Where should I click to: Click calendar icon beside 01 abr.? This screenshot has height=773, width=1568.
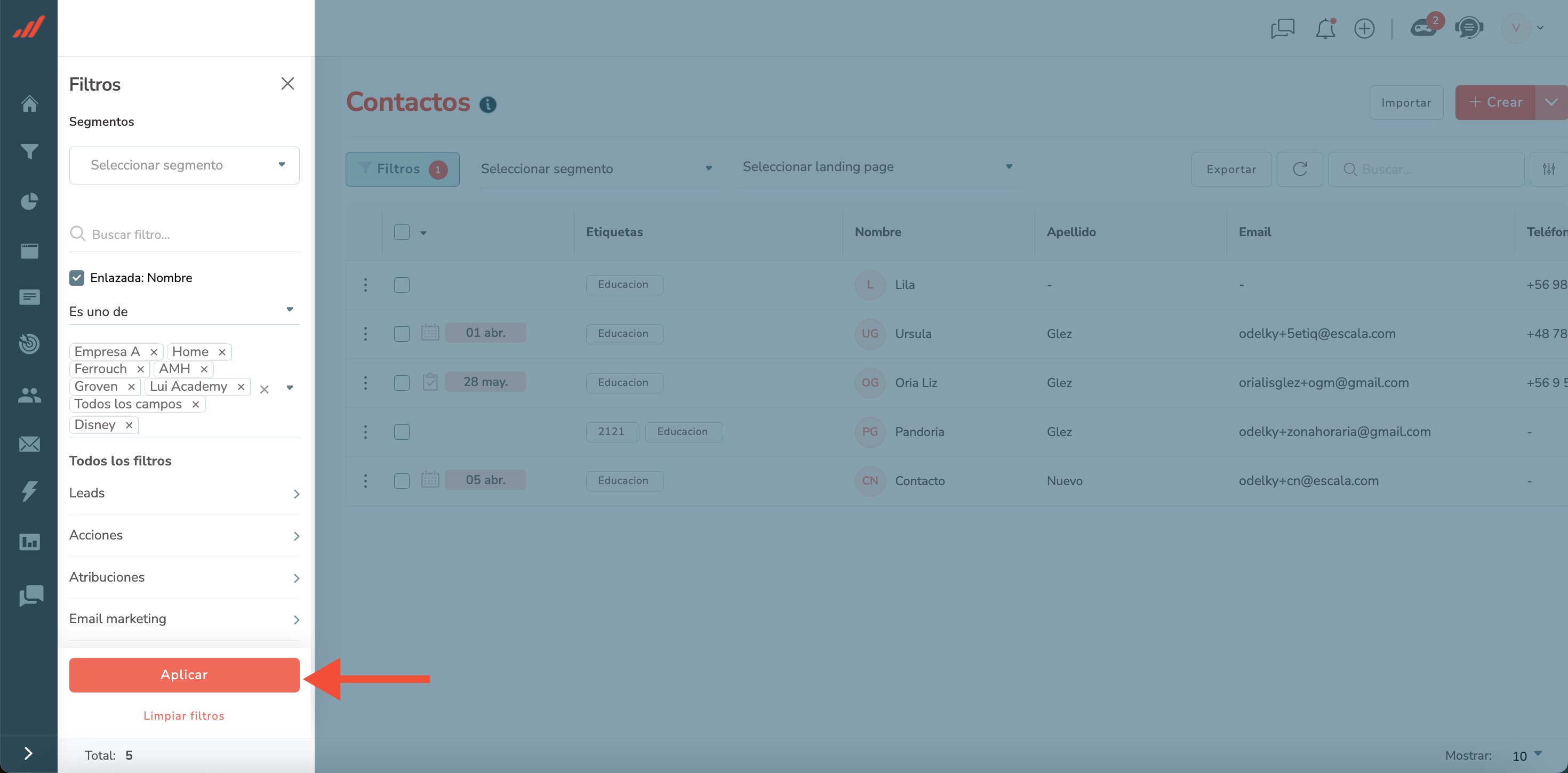pyautogui.click(x=430, y=332)
